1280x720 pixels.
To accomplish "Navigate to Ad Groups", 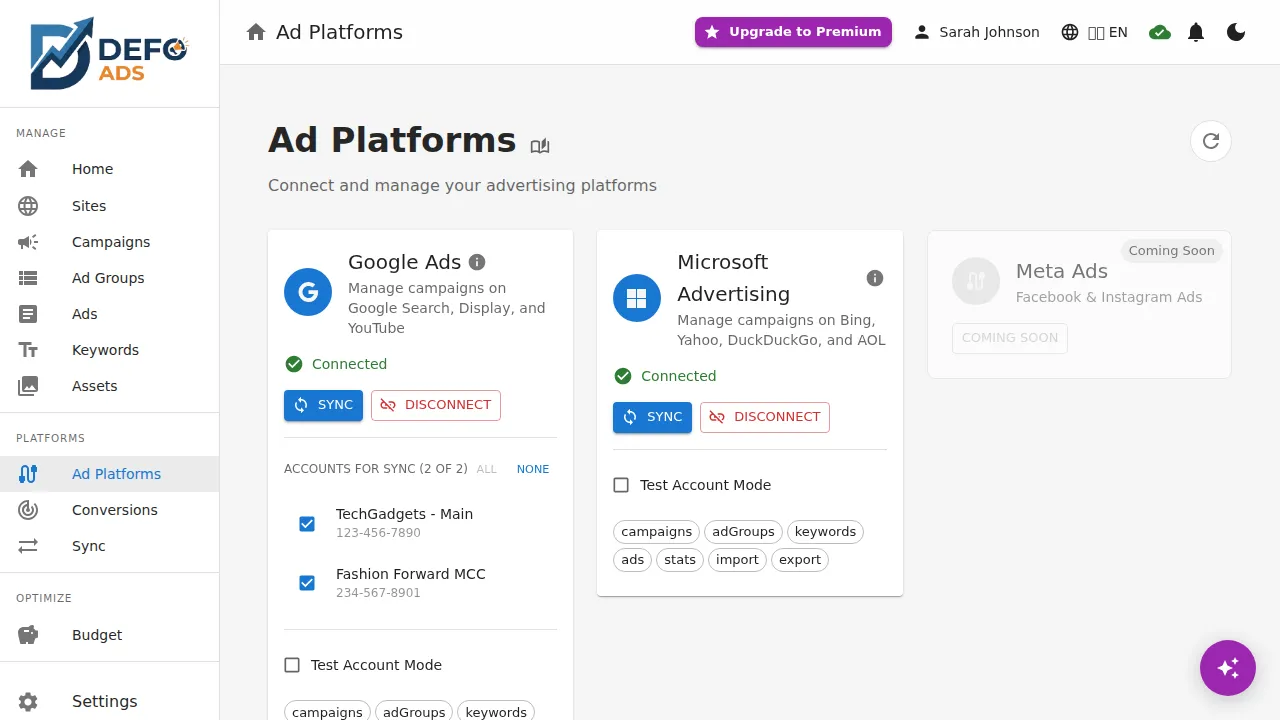I will coord(109,278).
